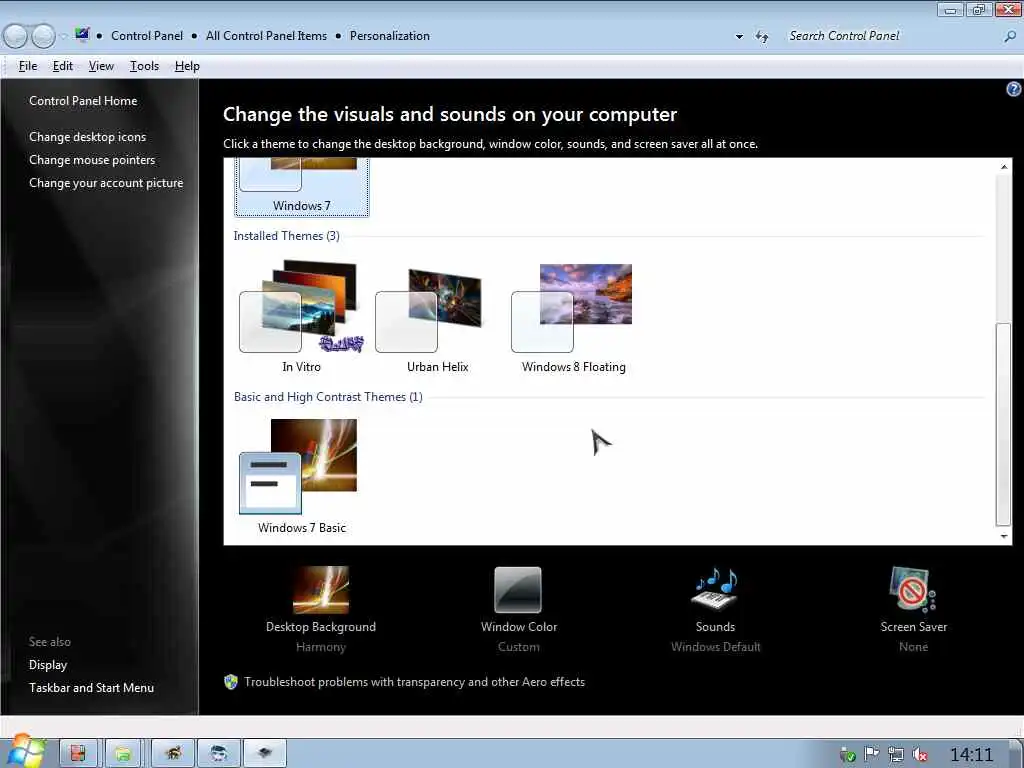Click the Harmony label under Desktop Background
This screenshot has height=768, width=1024.
tap(321, 647)
